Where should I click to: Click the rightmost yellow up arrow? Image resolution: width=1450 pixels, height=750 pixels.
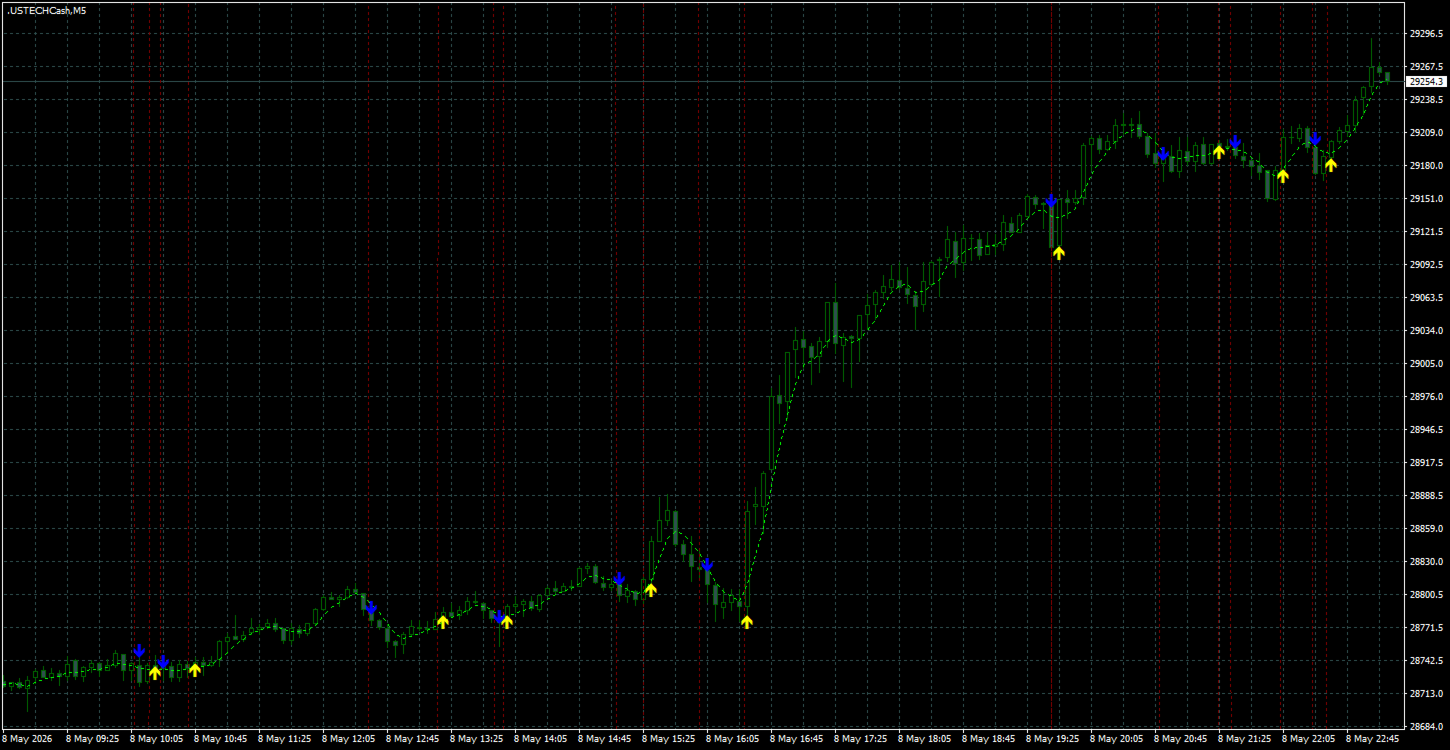pyautogui.click(x=1331, y=164)
